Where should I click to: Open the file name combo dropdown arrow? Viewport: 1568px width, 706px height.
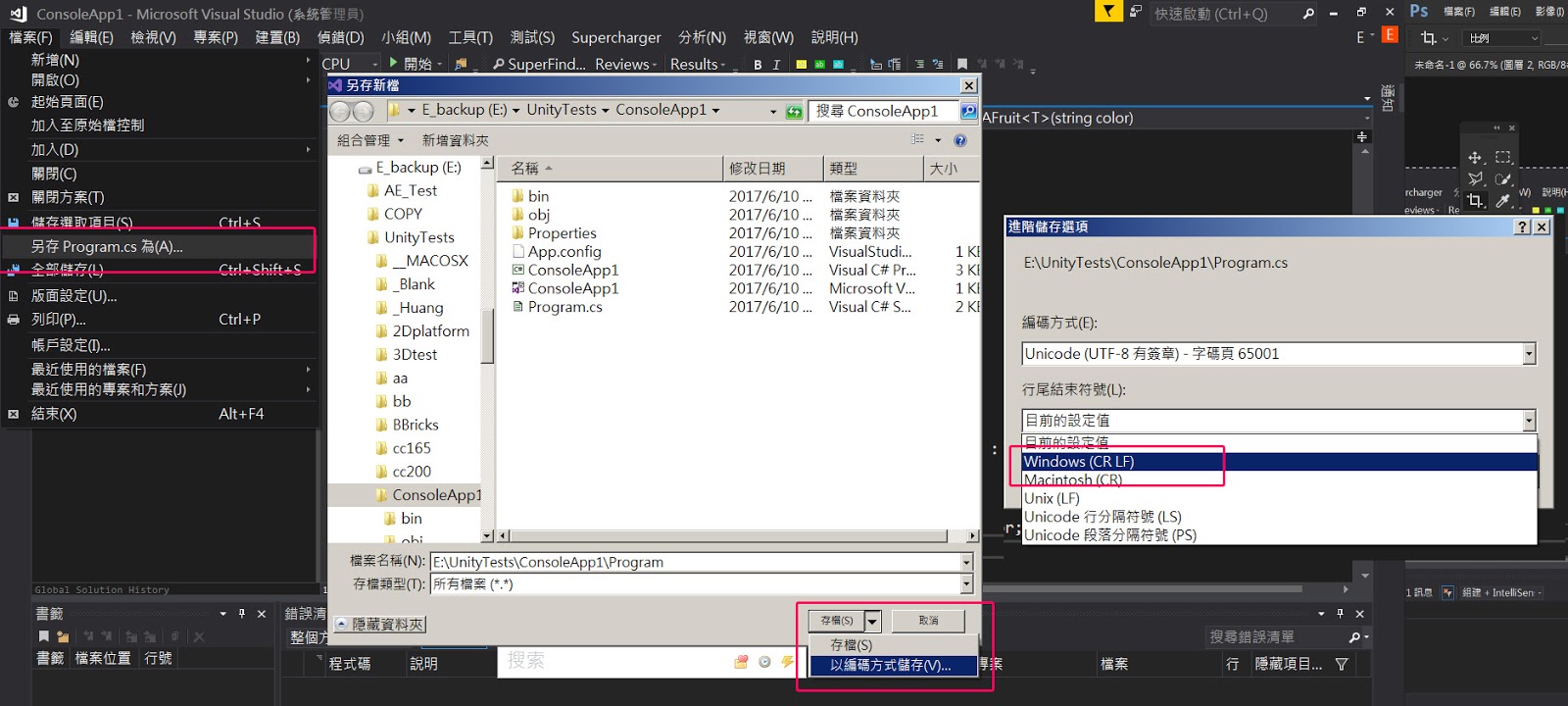pos(966,563)
